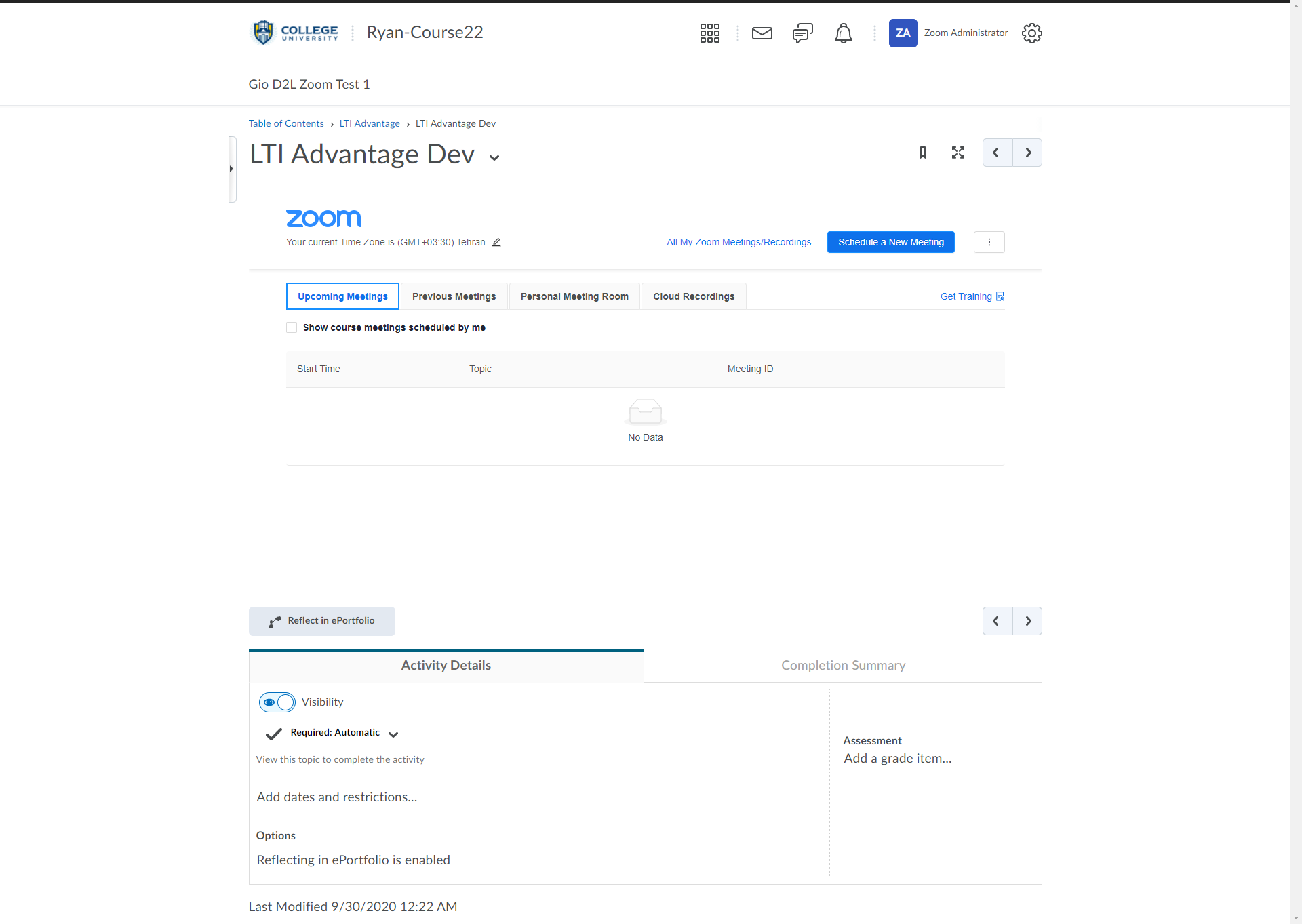Go to next topic using top arrow
This screenshot has height=924, width=1302.
pyautogui.click(x=1027, y=153)
